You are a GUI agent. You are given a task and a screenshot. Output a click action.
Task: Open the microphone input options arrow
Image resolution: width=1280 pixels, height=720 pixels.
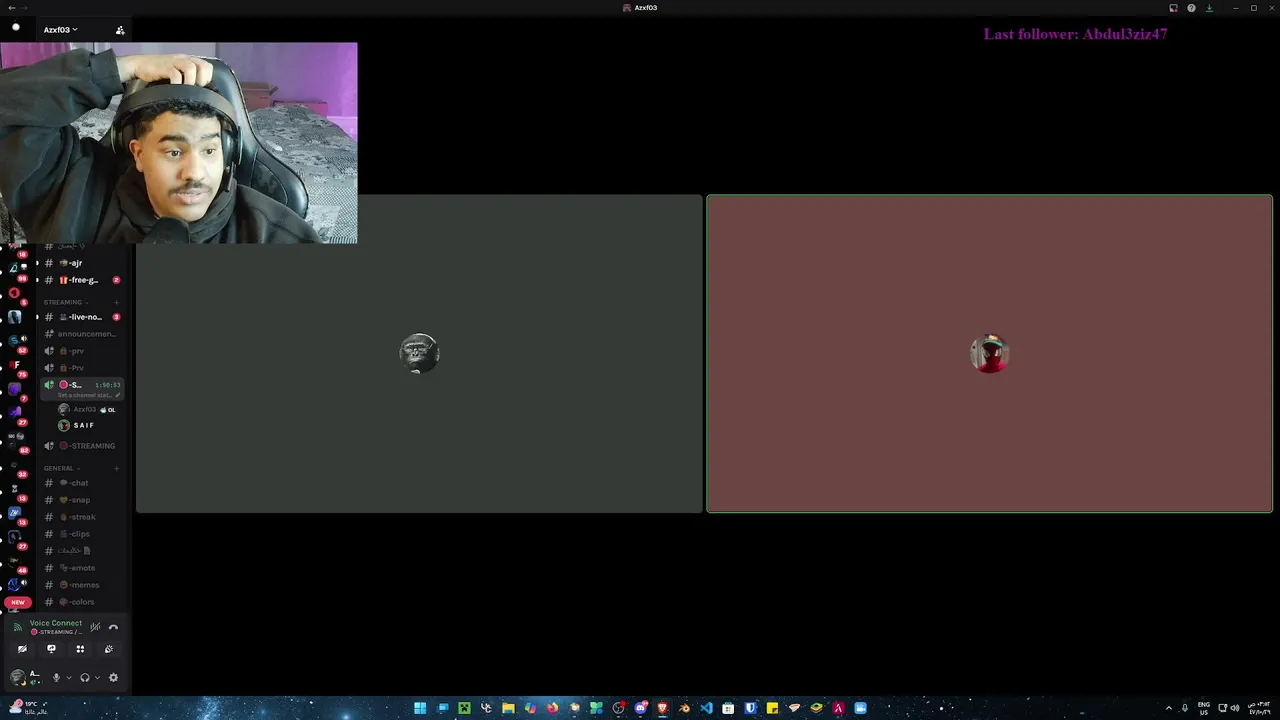(68, 677)
